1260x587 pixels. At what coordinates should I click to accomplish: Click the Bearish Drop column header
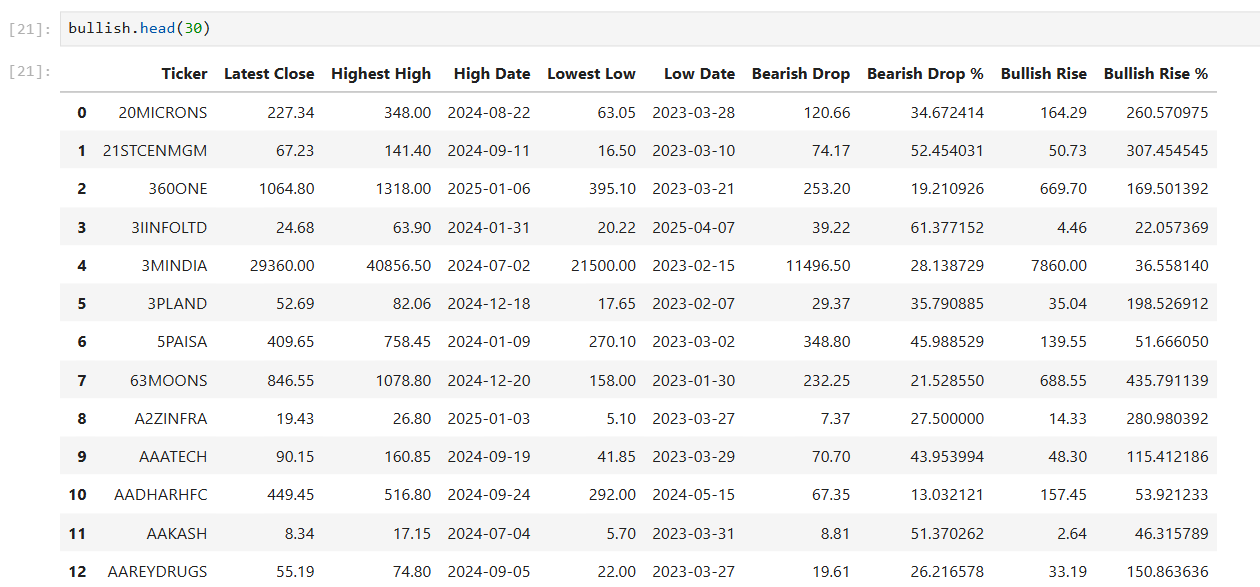pyautogui.click(x=801, y=74)
